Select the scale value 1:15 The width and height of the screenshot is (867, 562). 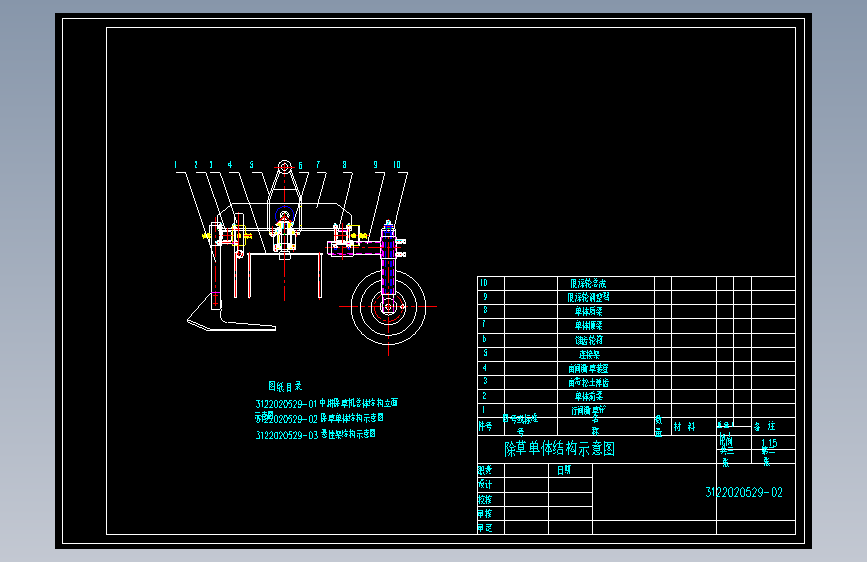[769, 443]
